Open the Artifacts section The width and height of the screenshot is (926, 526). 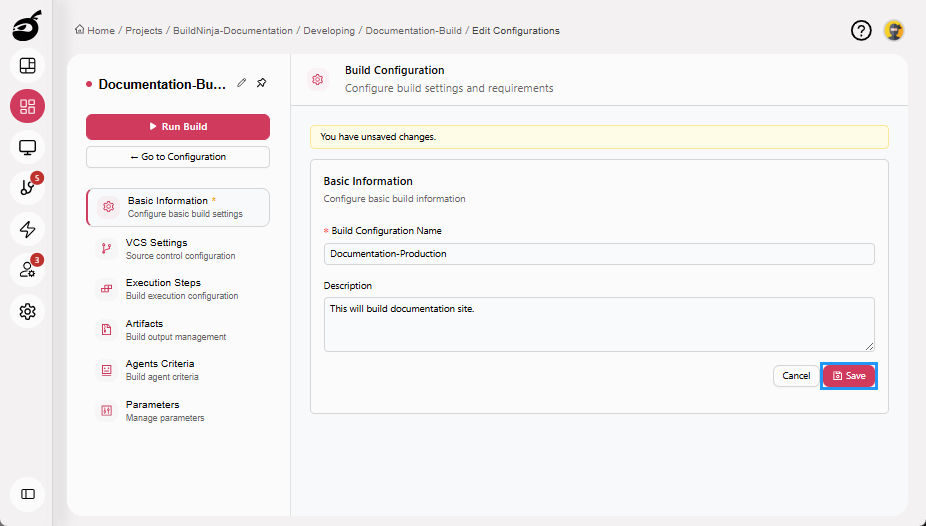pyautogui.click(x=178, y=329)
